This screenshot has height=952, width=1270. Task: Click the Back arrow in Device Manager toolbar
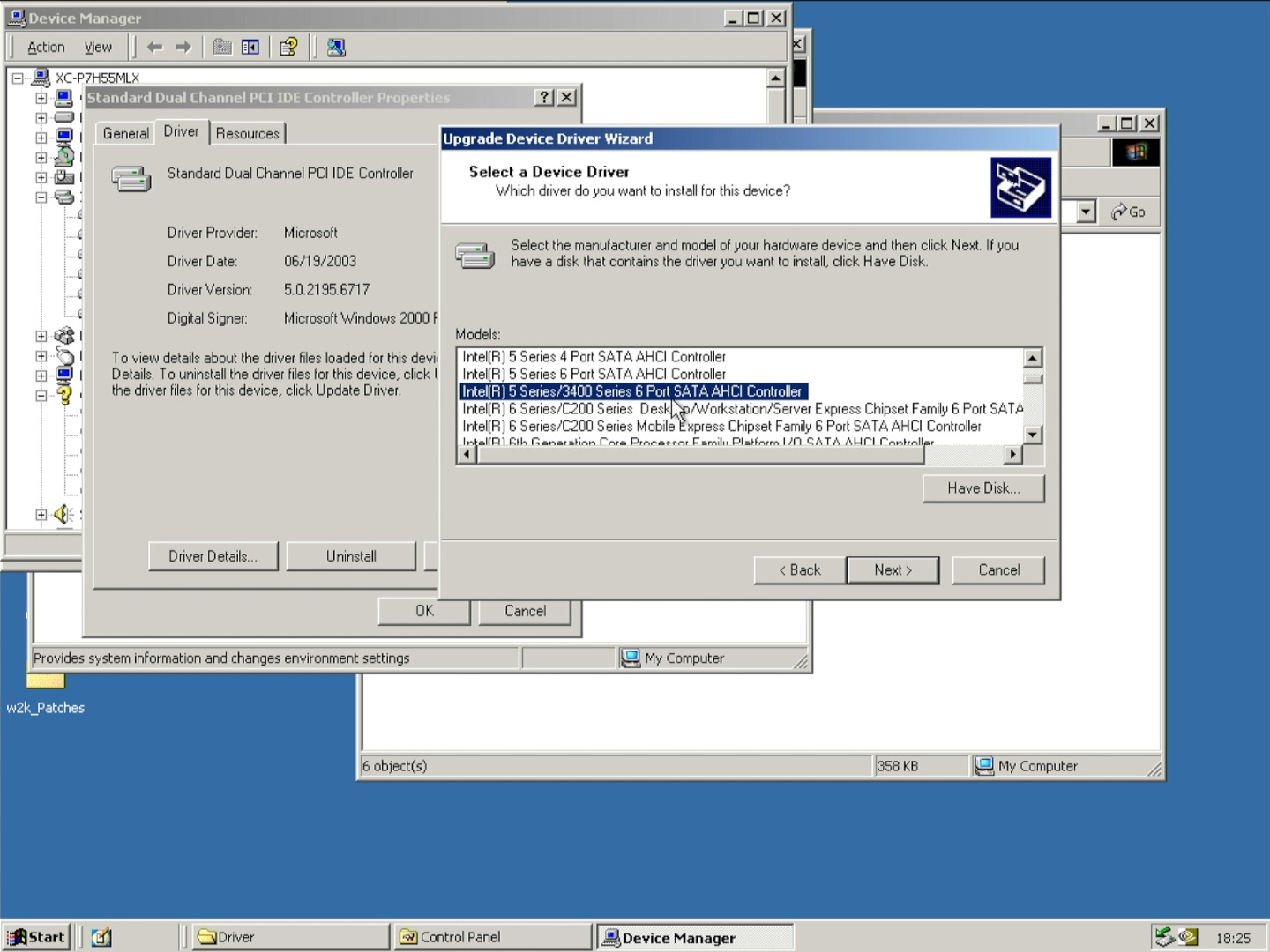[x=155, y=48]
